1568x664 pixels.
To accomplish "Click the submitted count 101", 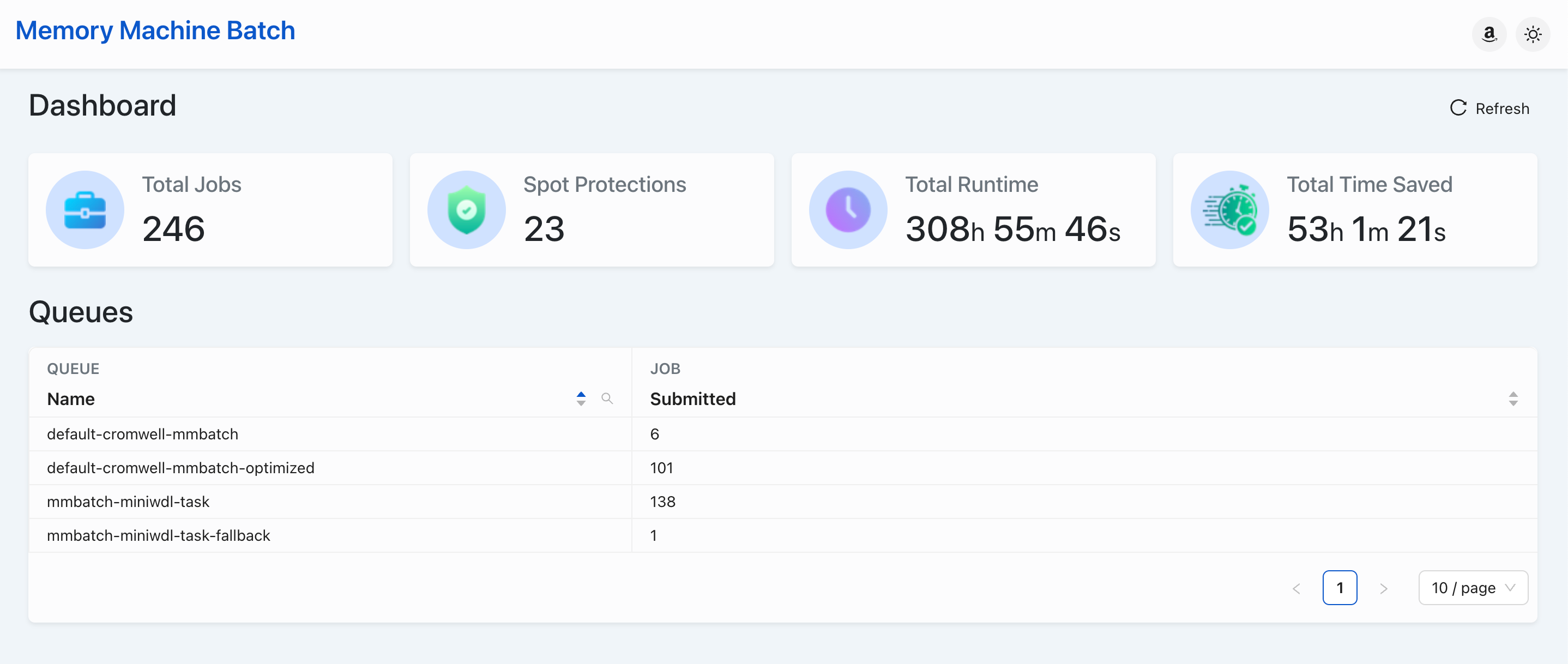I will pyautogui.click(x=661, y=468).
